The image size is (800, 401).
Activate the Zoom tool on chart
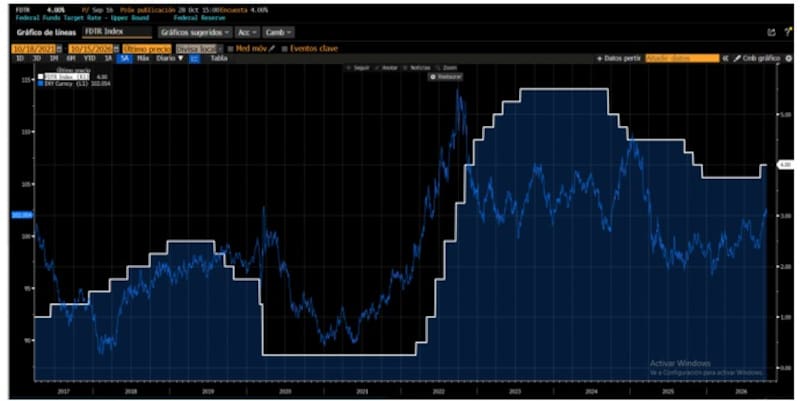click(446, 68)
